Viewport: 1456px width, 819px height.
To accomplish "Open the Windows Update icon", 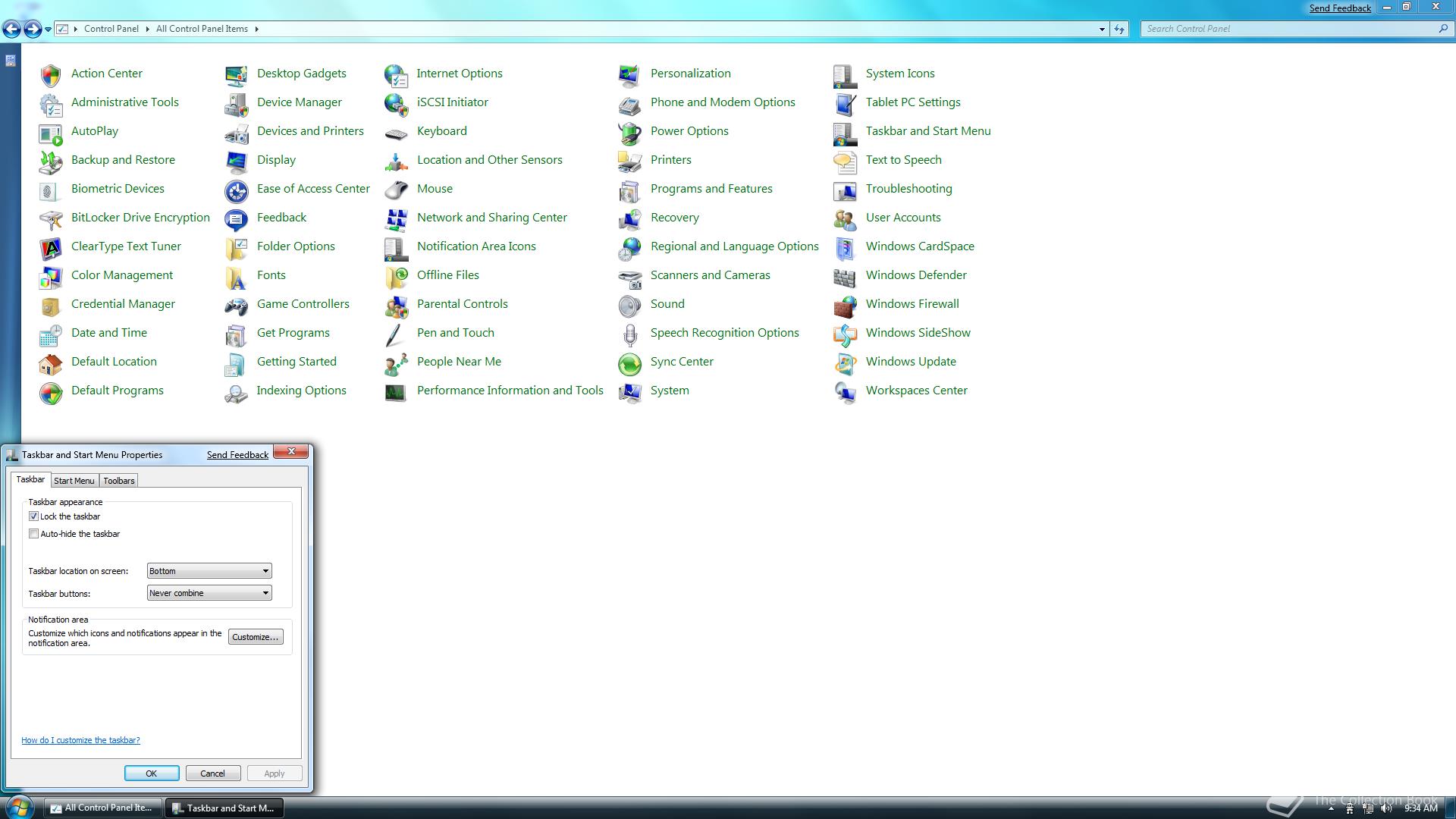I will coord(845,362).
